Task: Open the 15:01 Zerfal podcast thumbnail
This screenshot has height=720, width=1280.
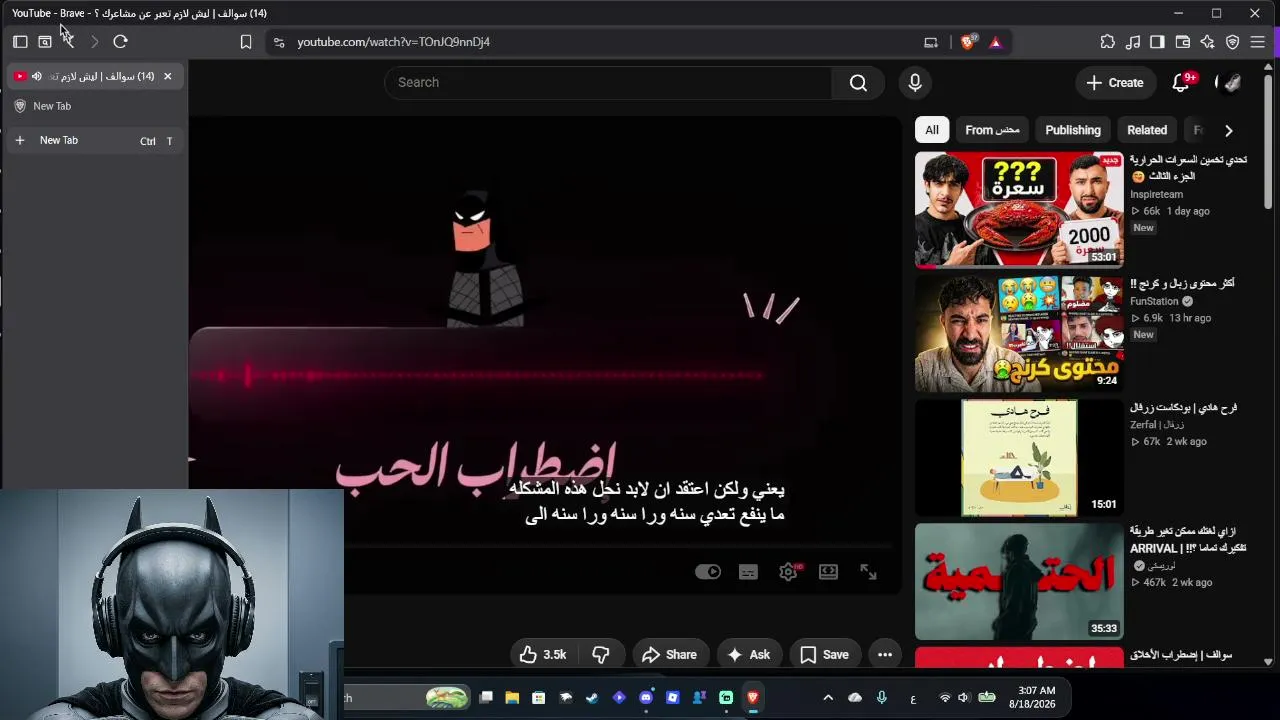Action: [1019, 458]
